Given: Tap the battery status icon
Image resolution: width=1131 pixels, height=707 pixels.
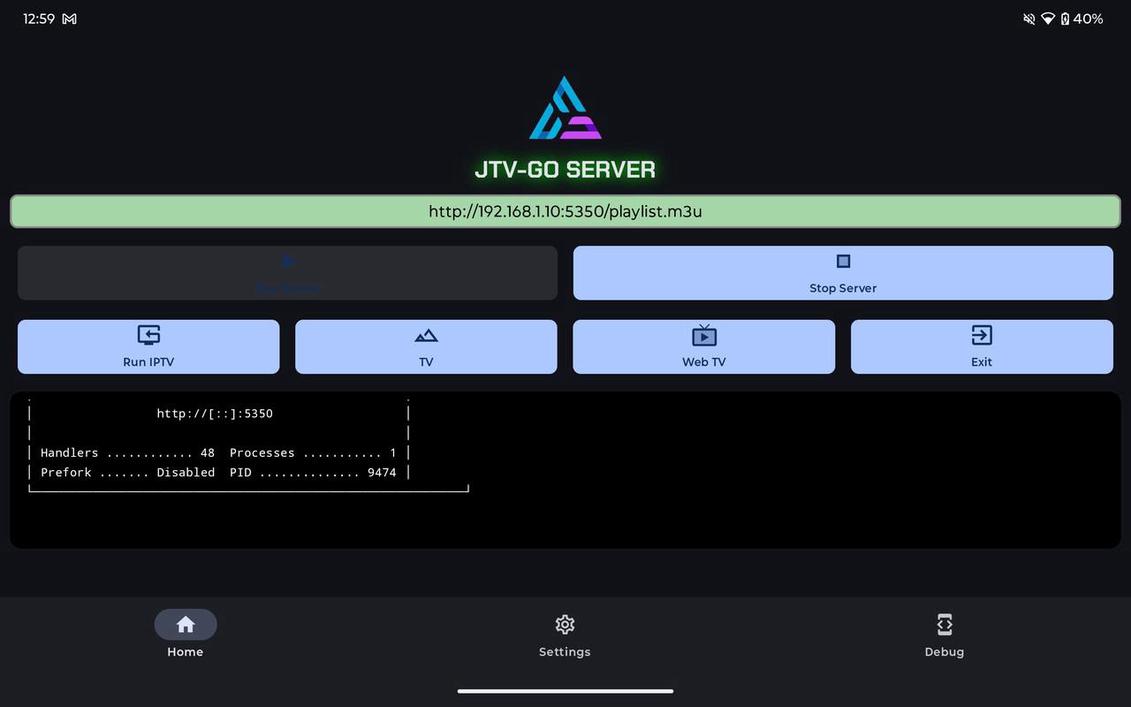Looking at the screenshot, I should pos(1065,19).
